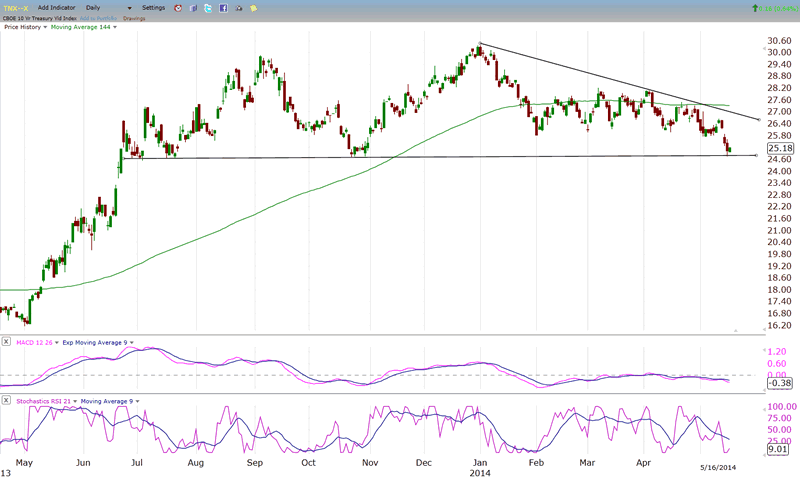Click the 25.18 current price label

[778, 148]
